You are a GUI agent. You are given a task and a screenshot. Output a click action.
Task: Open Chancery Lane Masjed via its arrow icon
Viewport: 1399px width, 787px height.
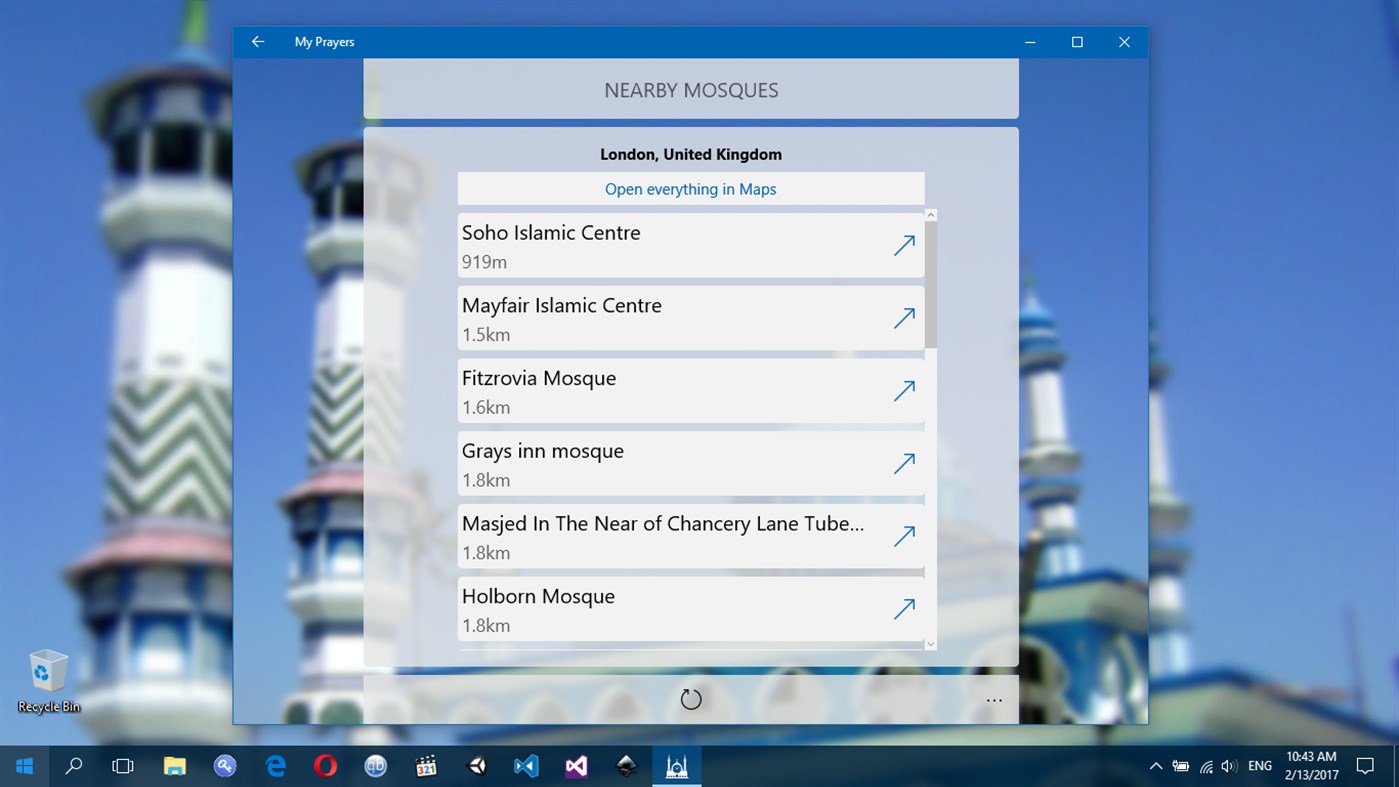(903, 536)
